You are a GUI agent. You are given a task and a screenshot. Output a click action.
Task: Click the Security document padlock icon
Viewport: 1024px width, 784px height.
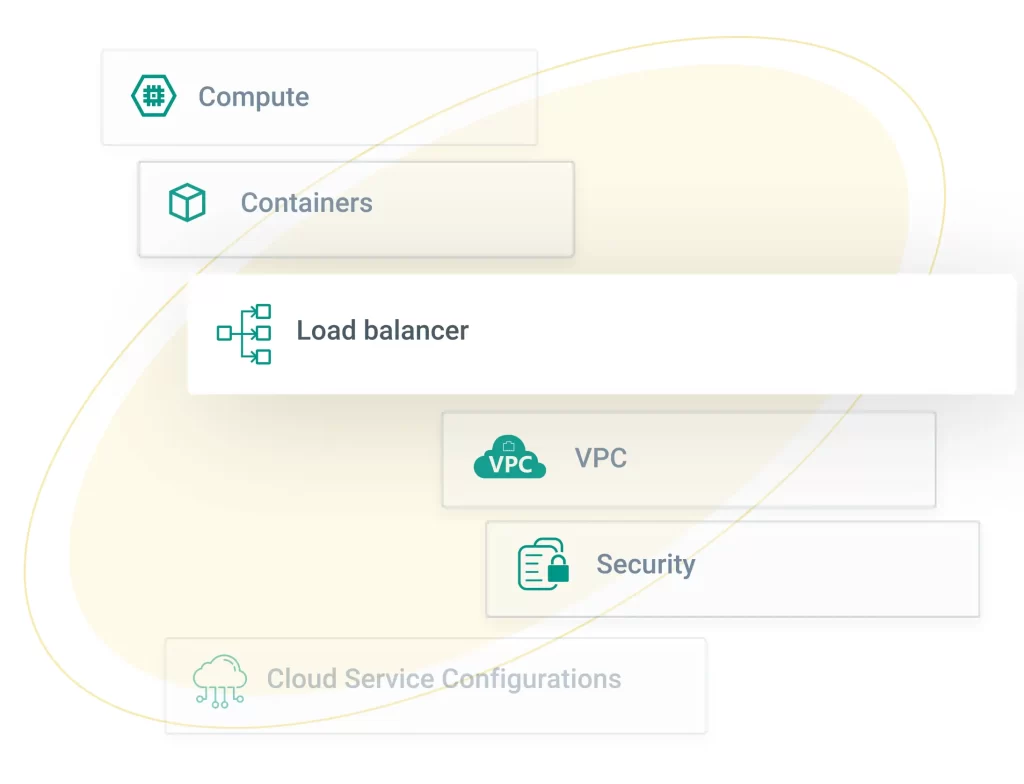coord(543,565)
